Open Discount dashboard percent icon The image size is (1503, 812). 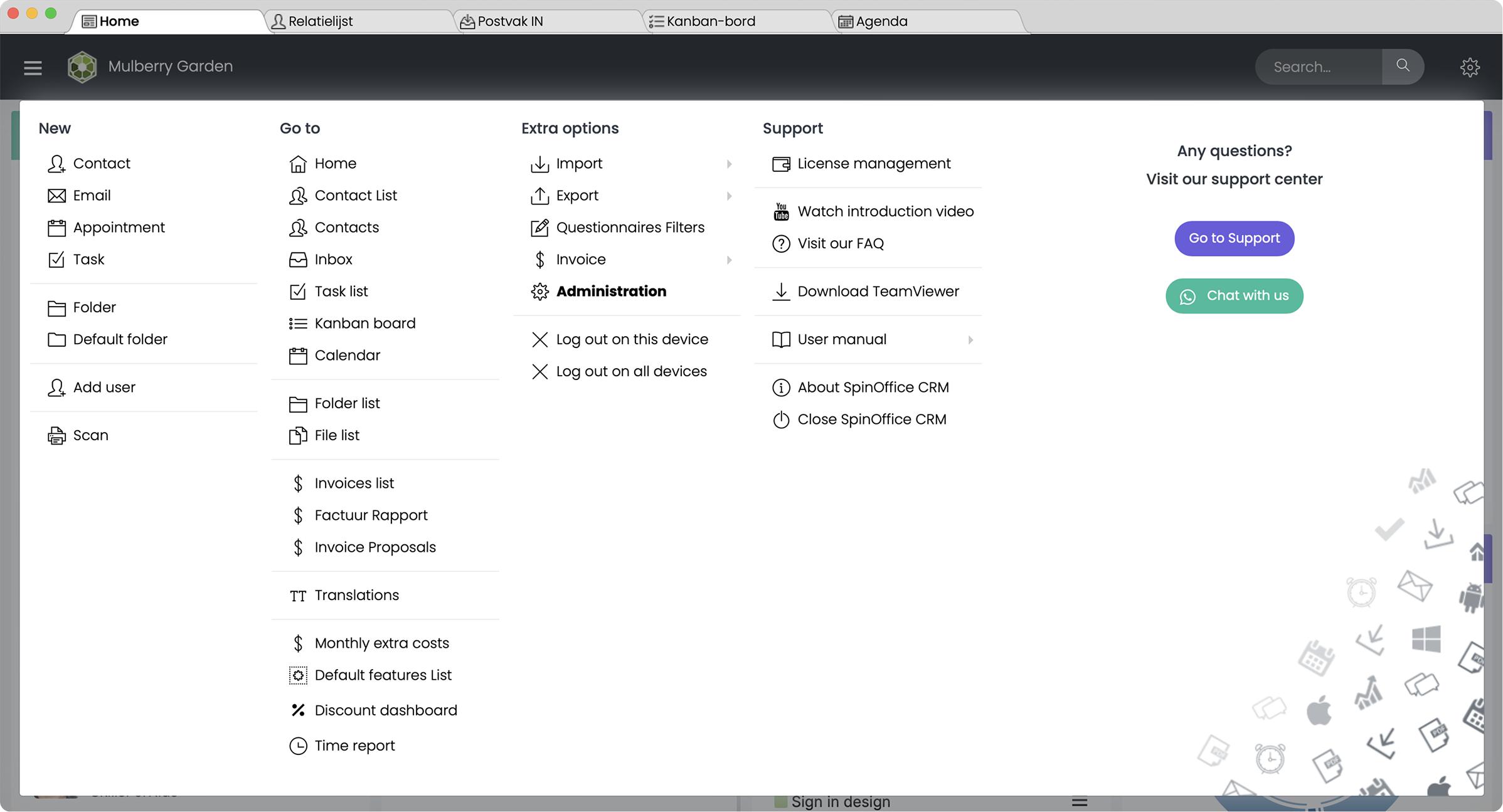(298, 710)
